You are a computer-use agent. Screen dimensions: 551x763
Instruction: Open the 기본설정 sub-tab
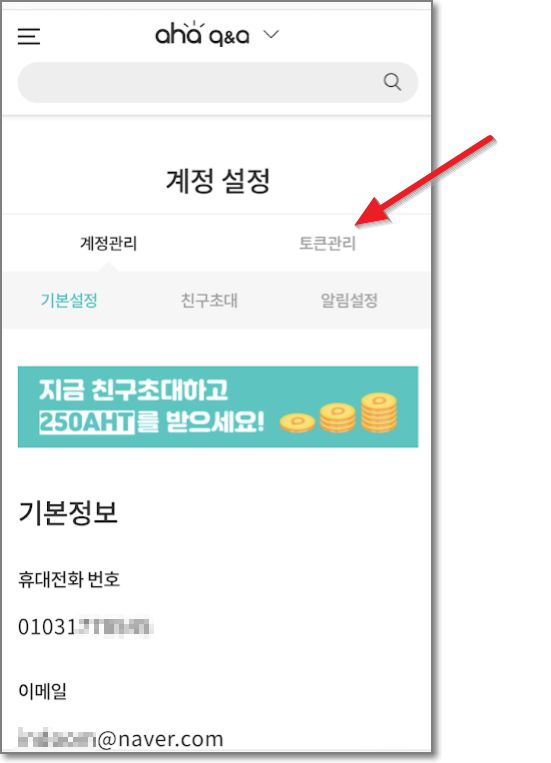[x=69, y=300]
